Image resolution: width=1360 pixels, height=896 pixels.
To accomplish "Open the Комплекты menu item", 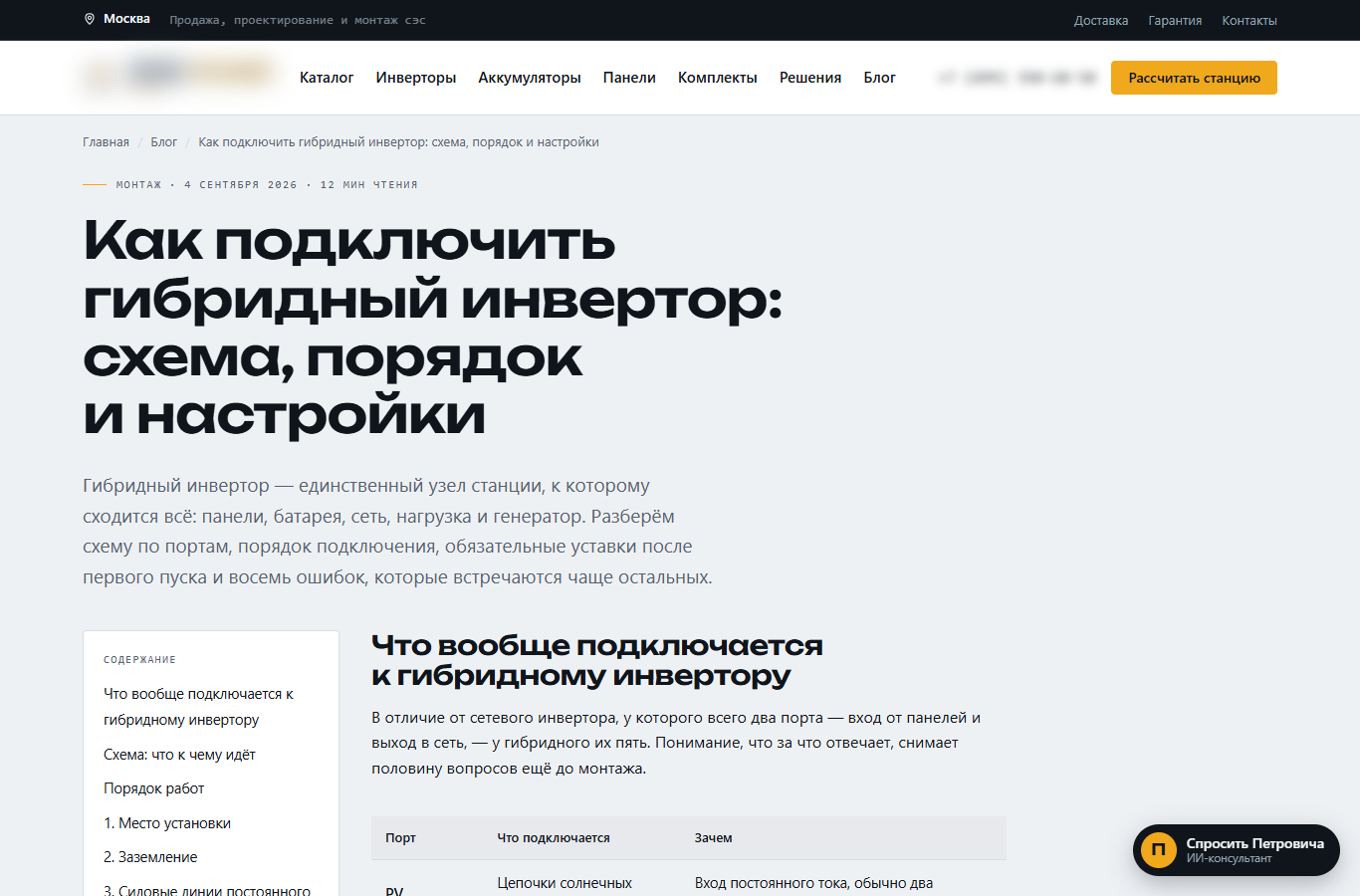I will click(718, 78).
